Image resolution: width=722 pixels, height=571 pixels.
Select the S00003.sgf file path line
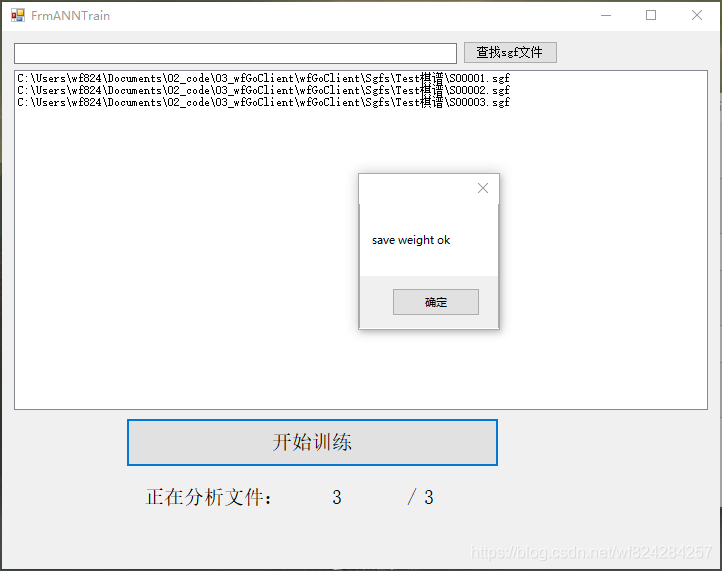(x=263, y=102)
